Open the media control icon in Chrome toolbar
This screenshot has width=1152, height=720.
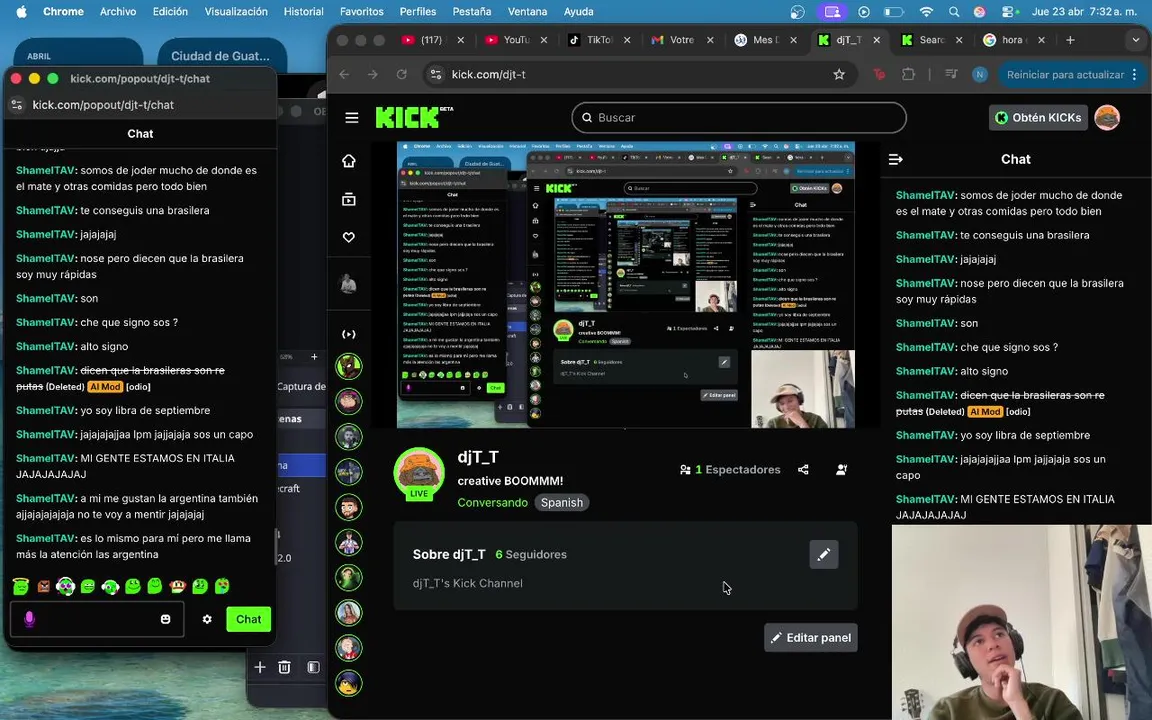951,74
